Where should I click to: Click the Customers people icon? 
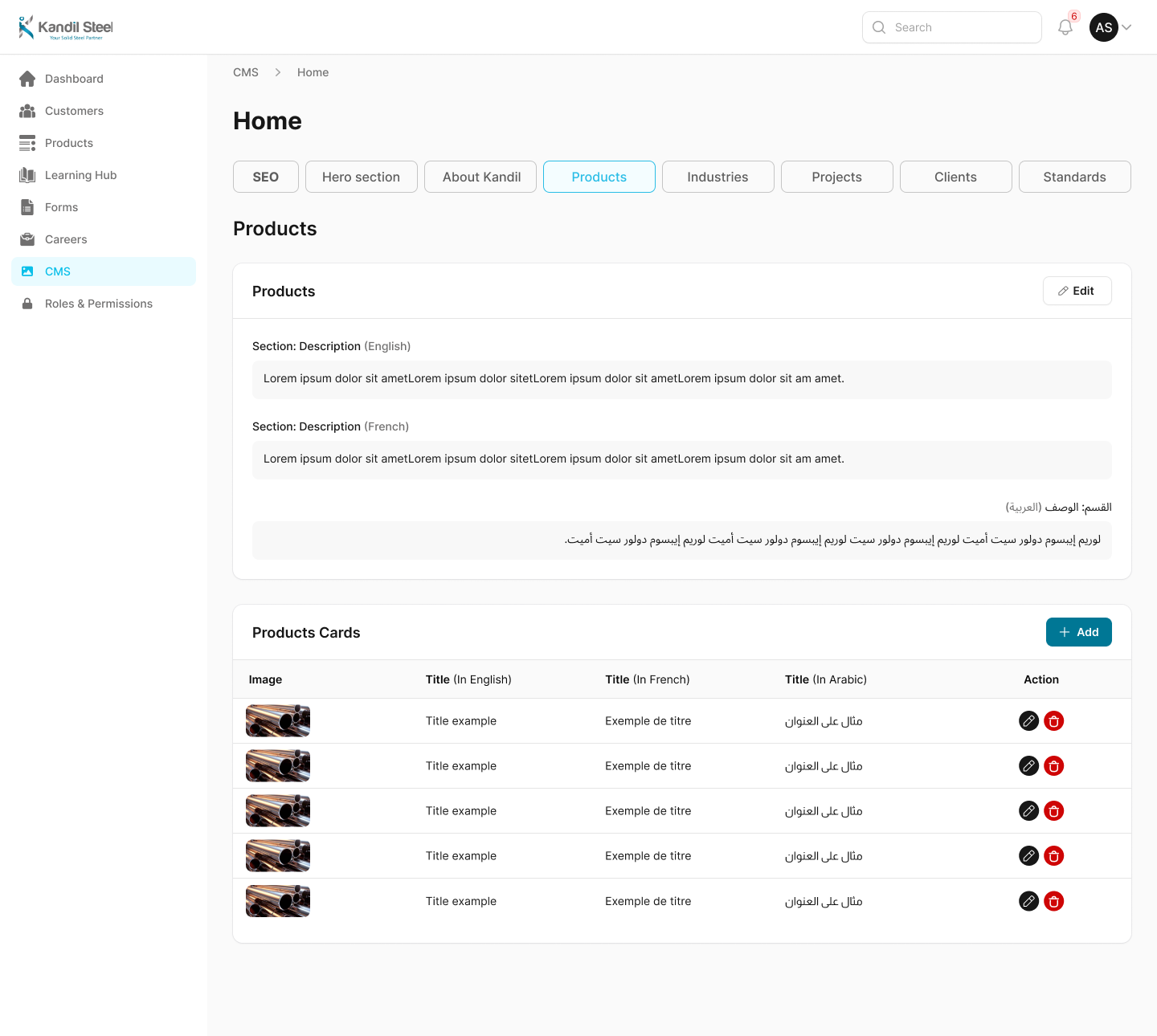tap(27, 111)
